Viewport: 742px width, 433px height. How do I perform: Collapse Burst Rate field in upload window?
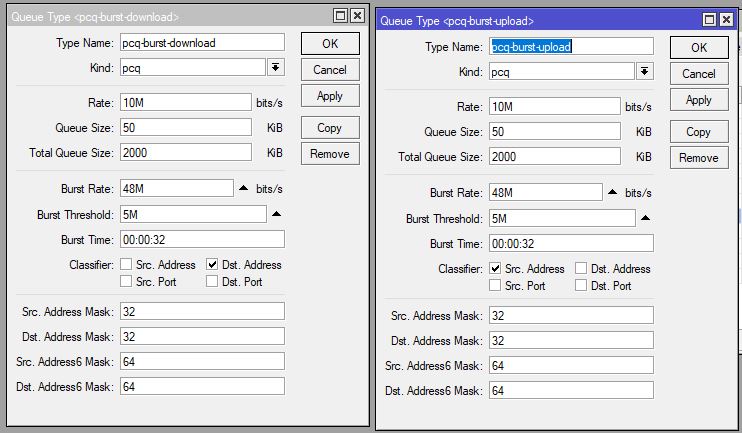612,192
